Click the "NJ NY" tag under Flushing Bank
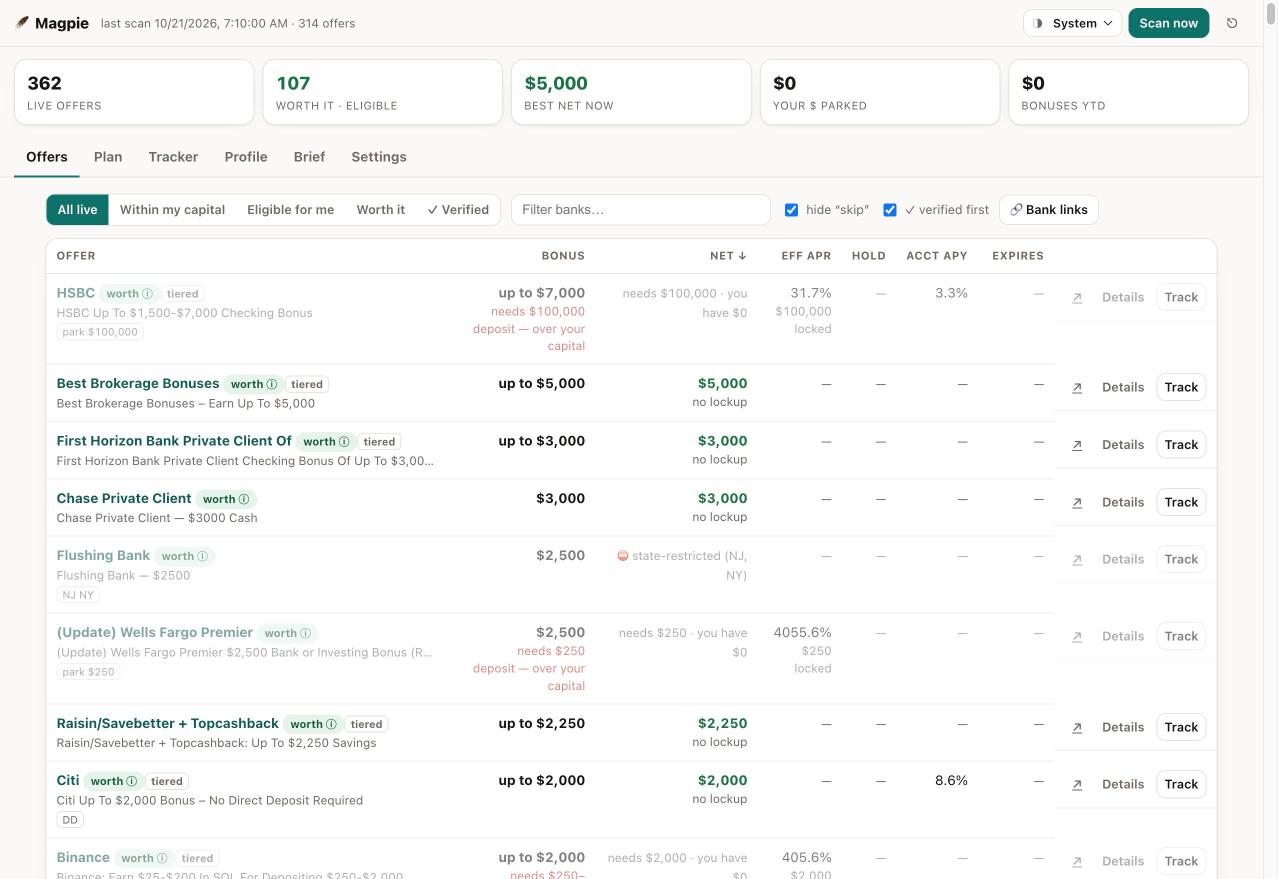This screenshot has height=879, width=1278. pos(78,595)
